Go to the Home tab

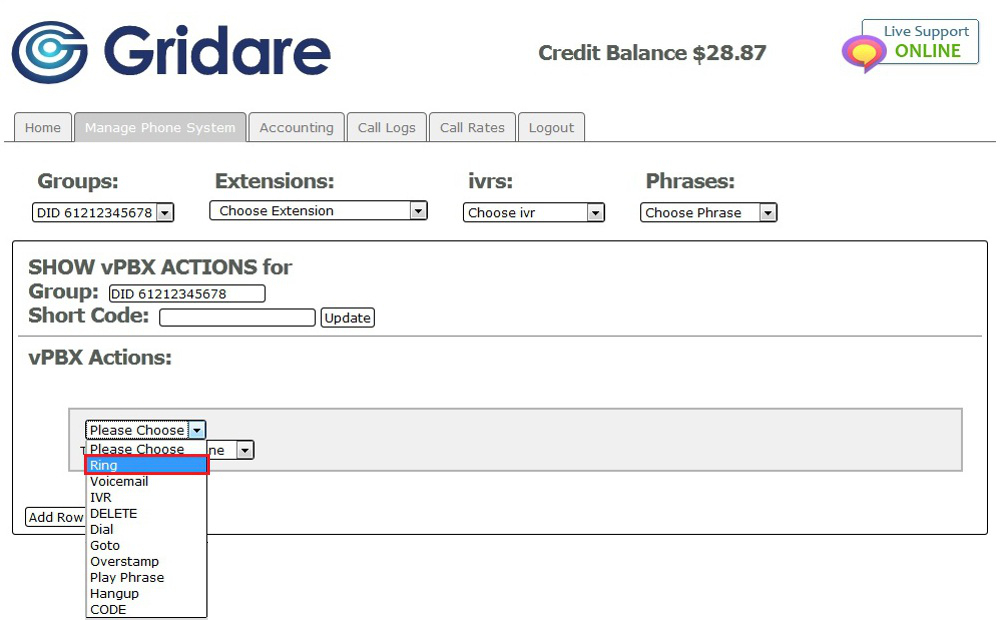tap(43, 128)
